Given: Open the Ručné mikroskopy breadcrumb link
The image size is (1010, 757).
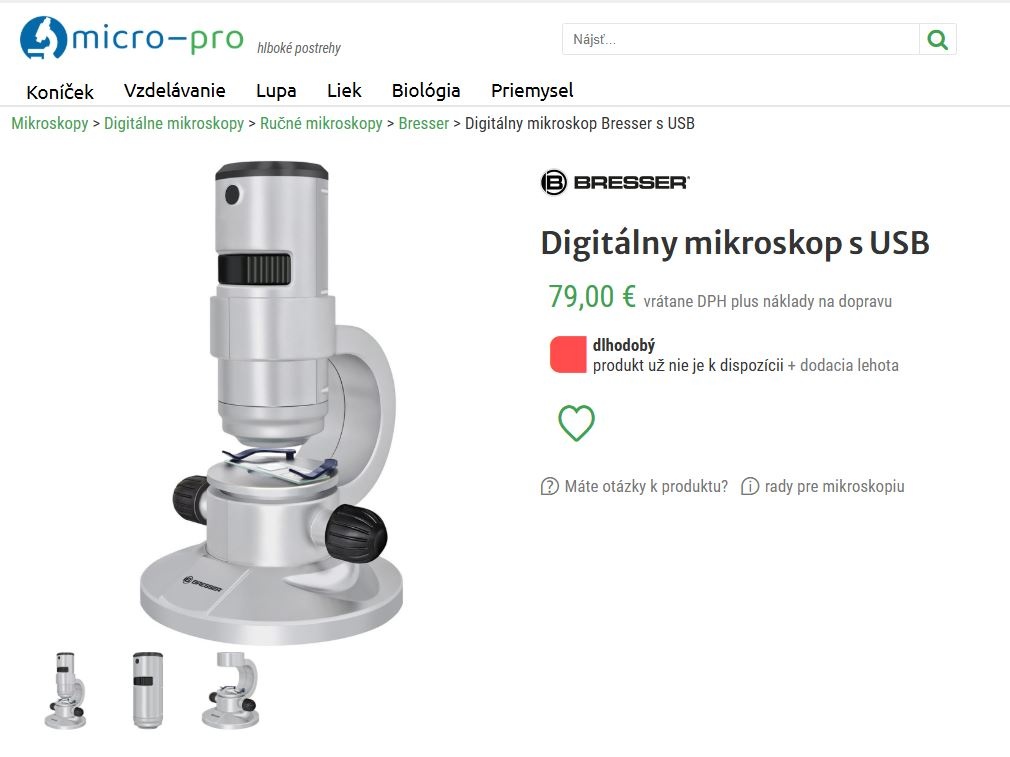Looking at the screenshot, I should pyautogui.click(x=321, y=123).
